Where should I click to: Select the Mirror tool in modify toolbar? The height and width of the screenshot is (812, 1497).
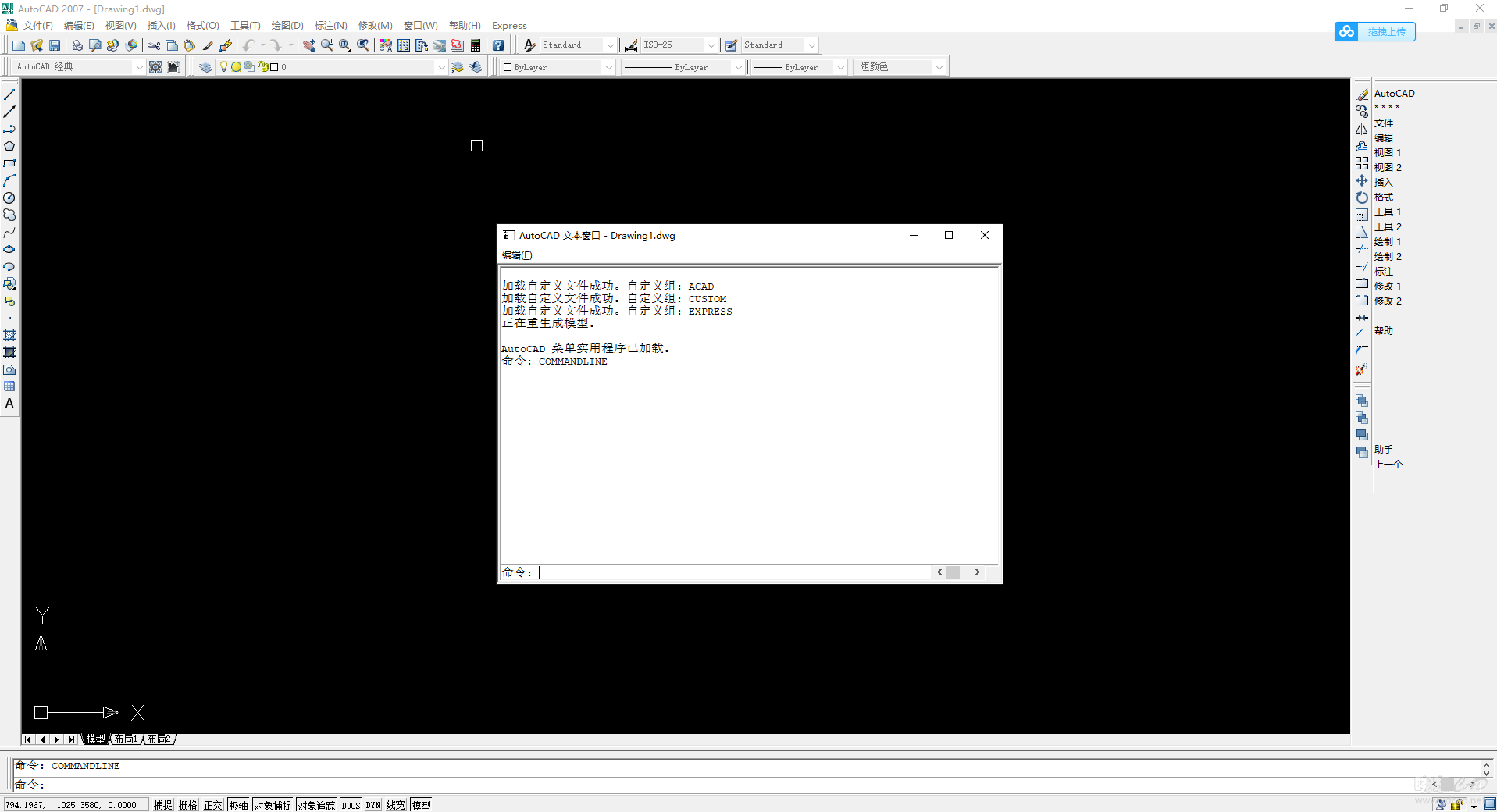point(1362,129)
